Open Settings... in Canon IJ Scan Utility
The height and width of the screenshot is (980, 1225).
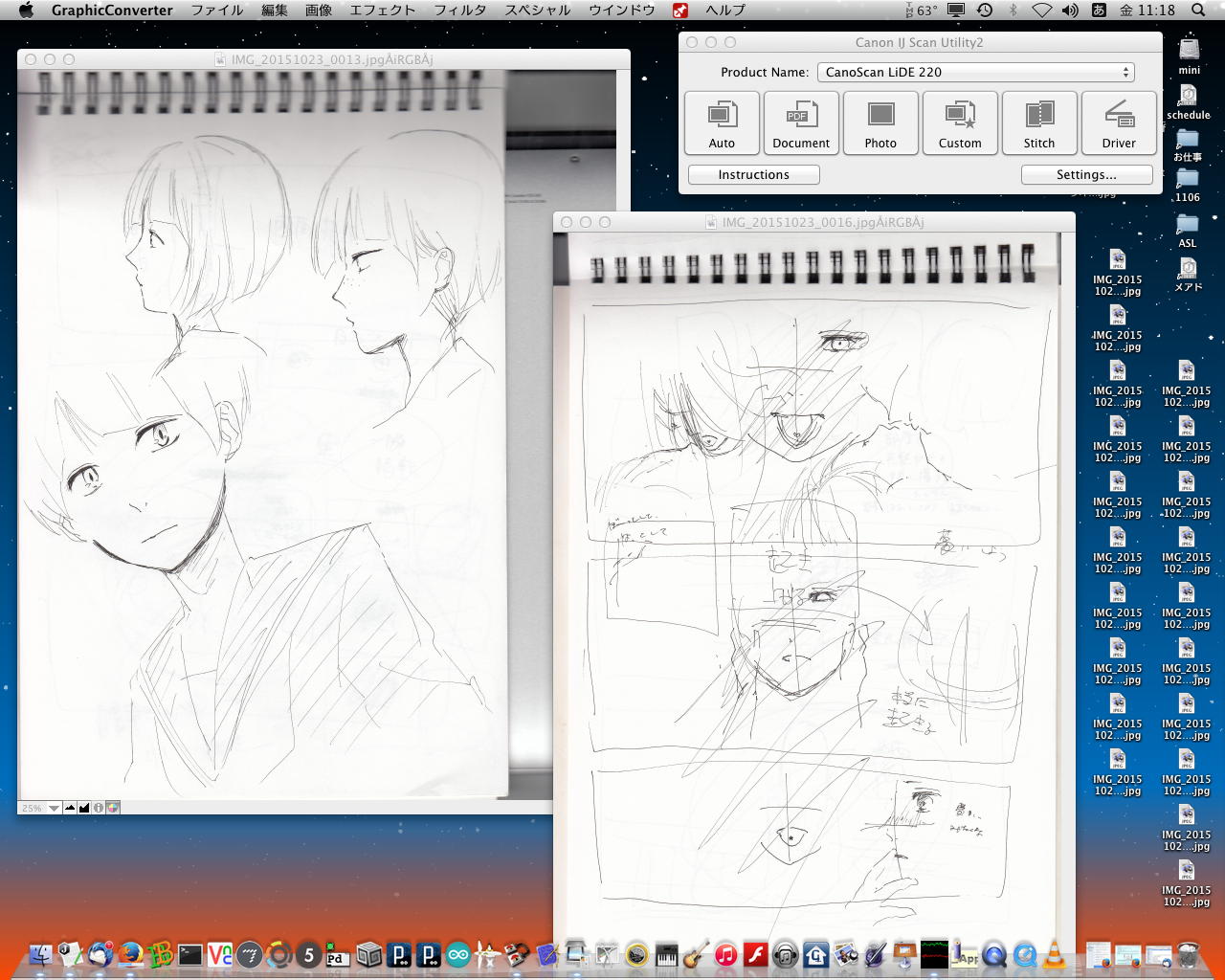(1086, 174)
